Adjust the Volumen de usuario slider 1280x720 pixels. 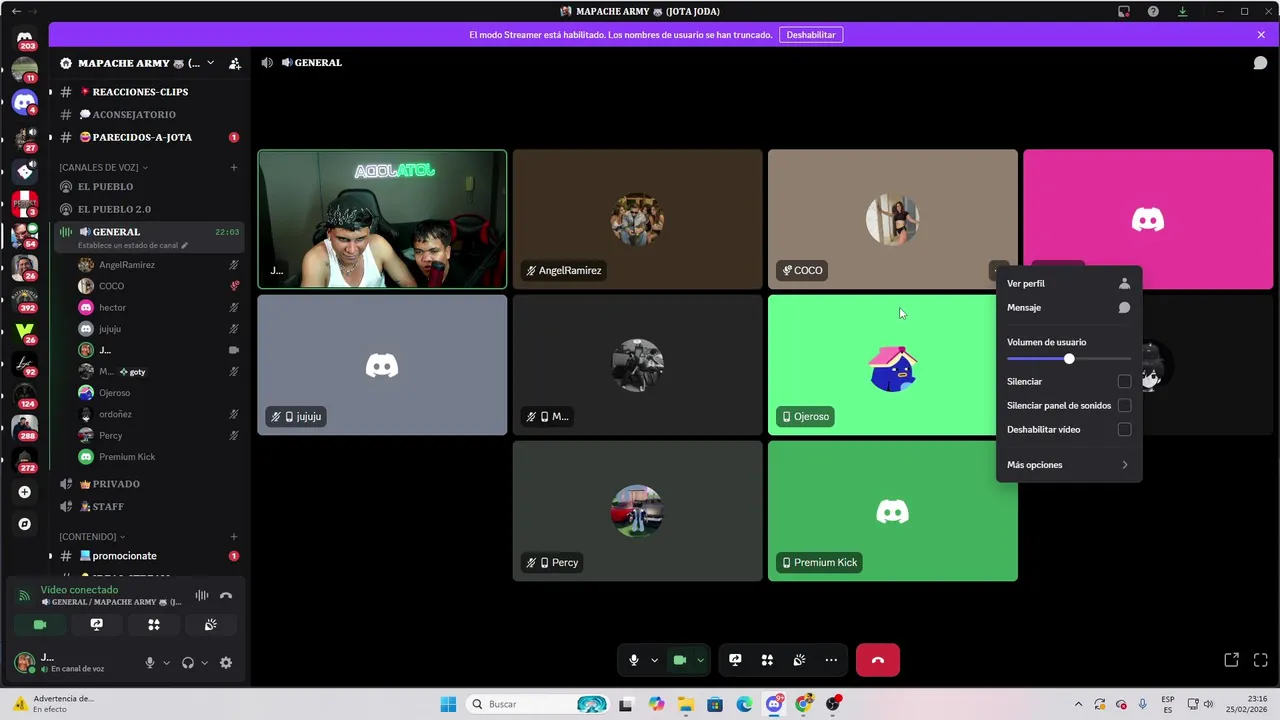point(1069,358)
